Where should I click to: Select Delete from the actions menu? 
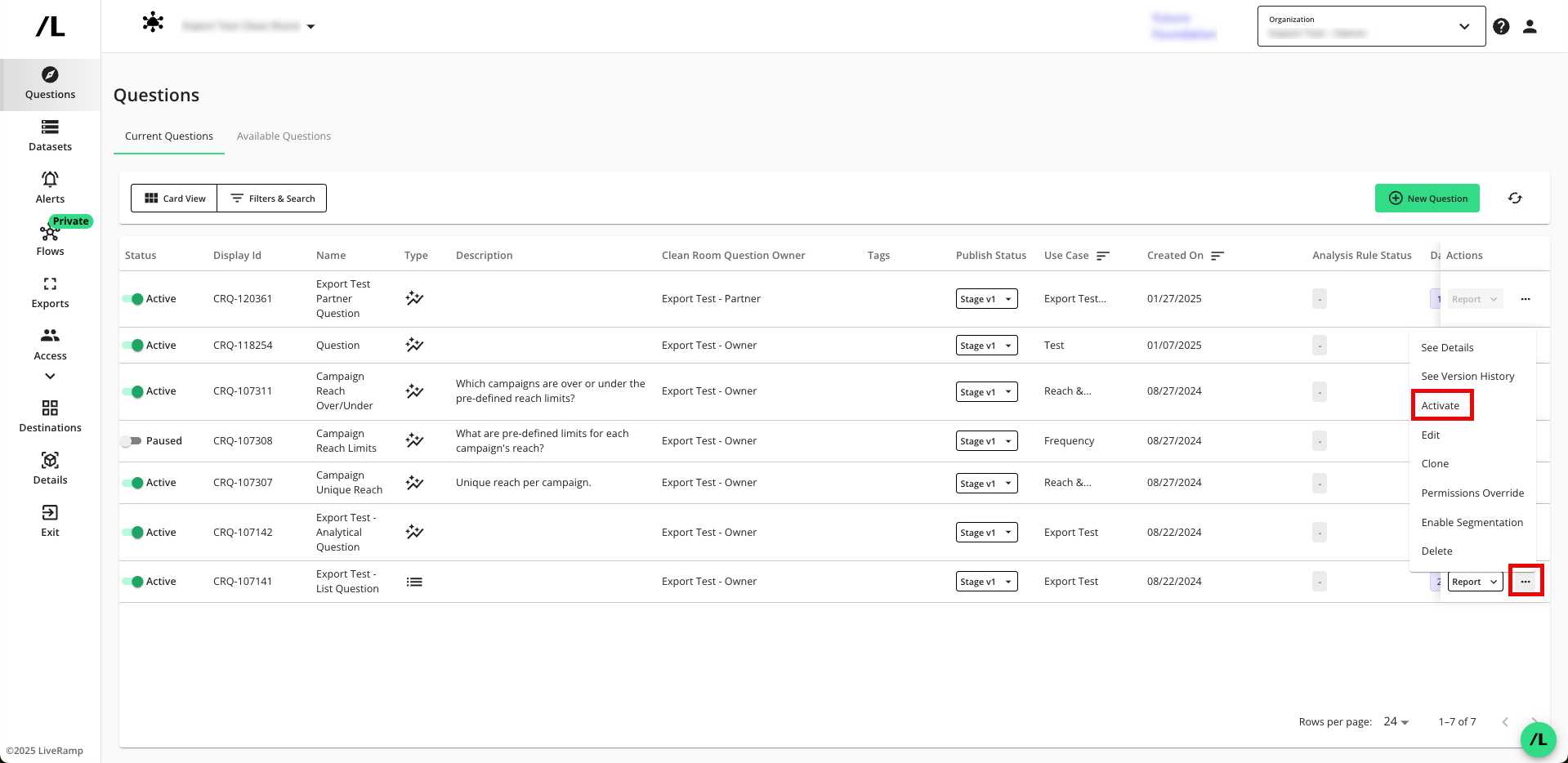coord(1436,551)
